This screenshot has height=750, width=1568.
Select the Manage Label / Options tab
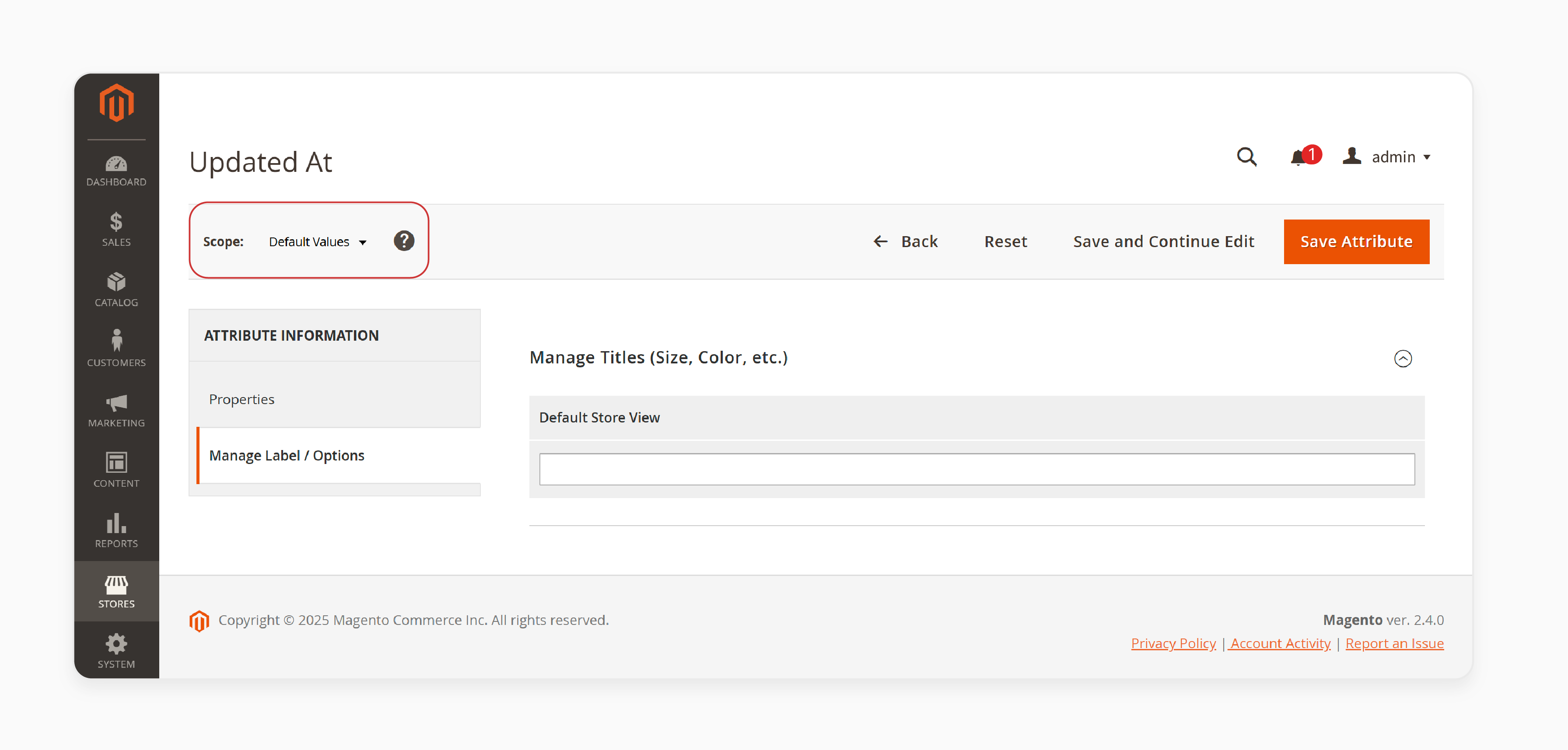339,456
